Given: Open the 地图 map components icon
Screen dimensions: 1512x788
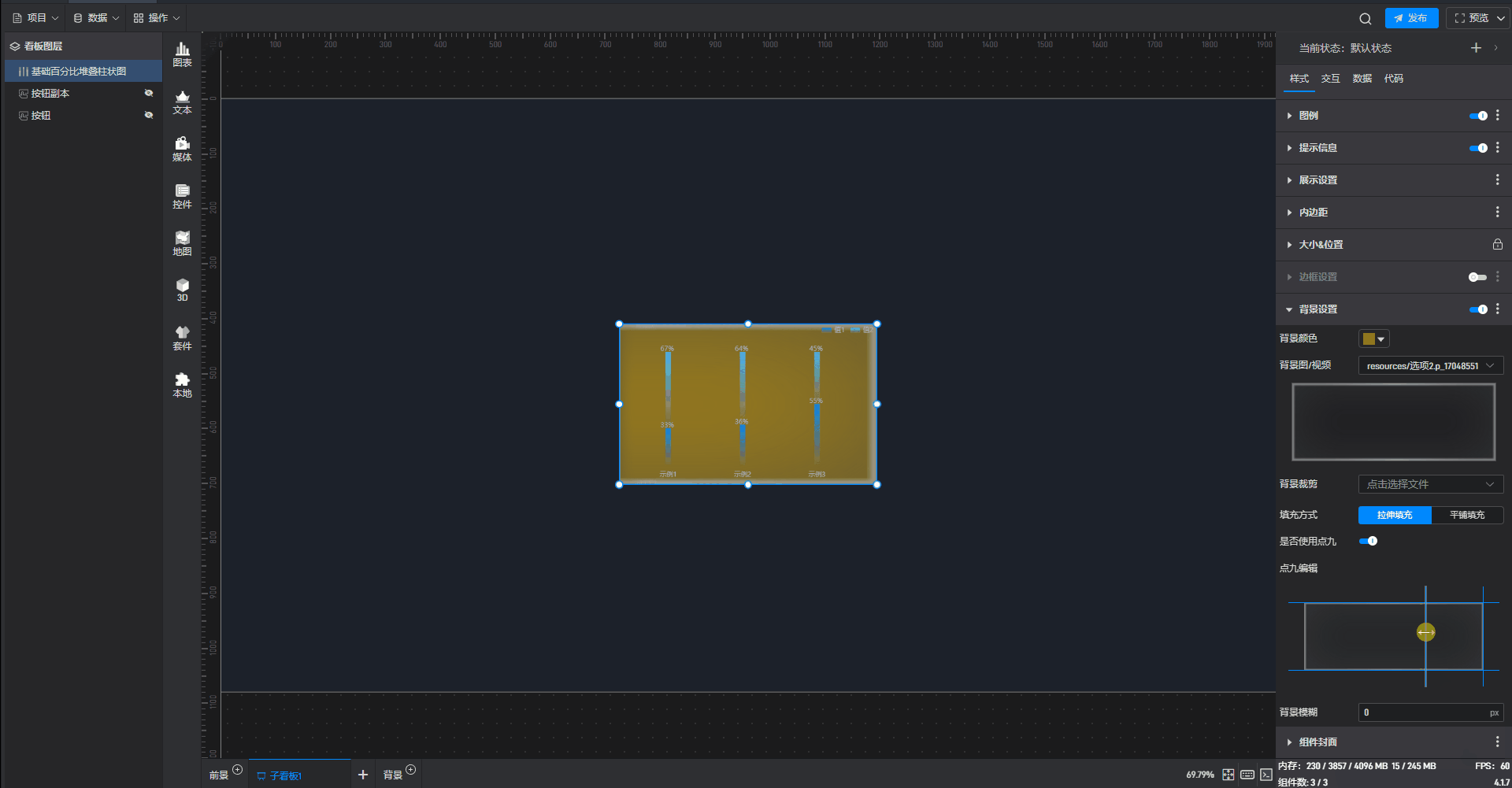Looking at the screenshot, I should [182, 243].
